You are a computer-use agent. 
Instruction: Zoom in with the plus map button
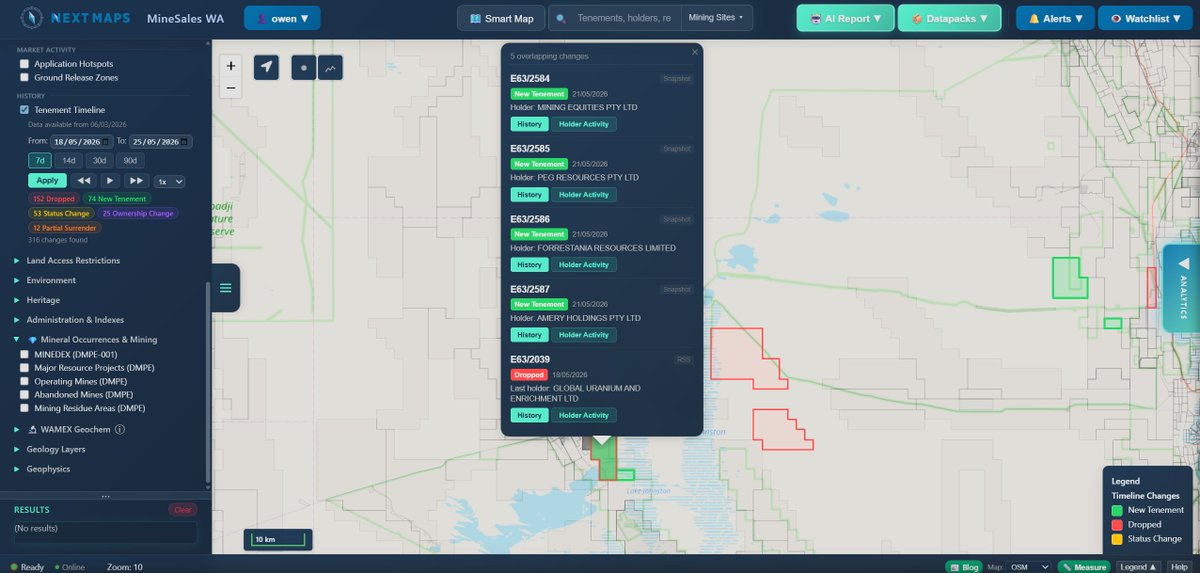point(231,66)
